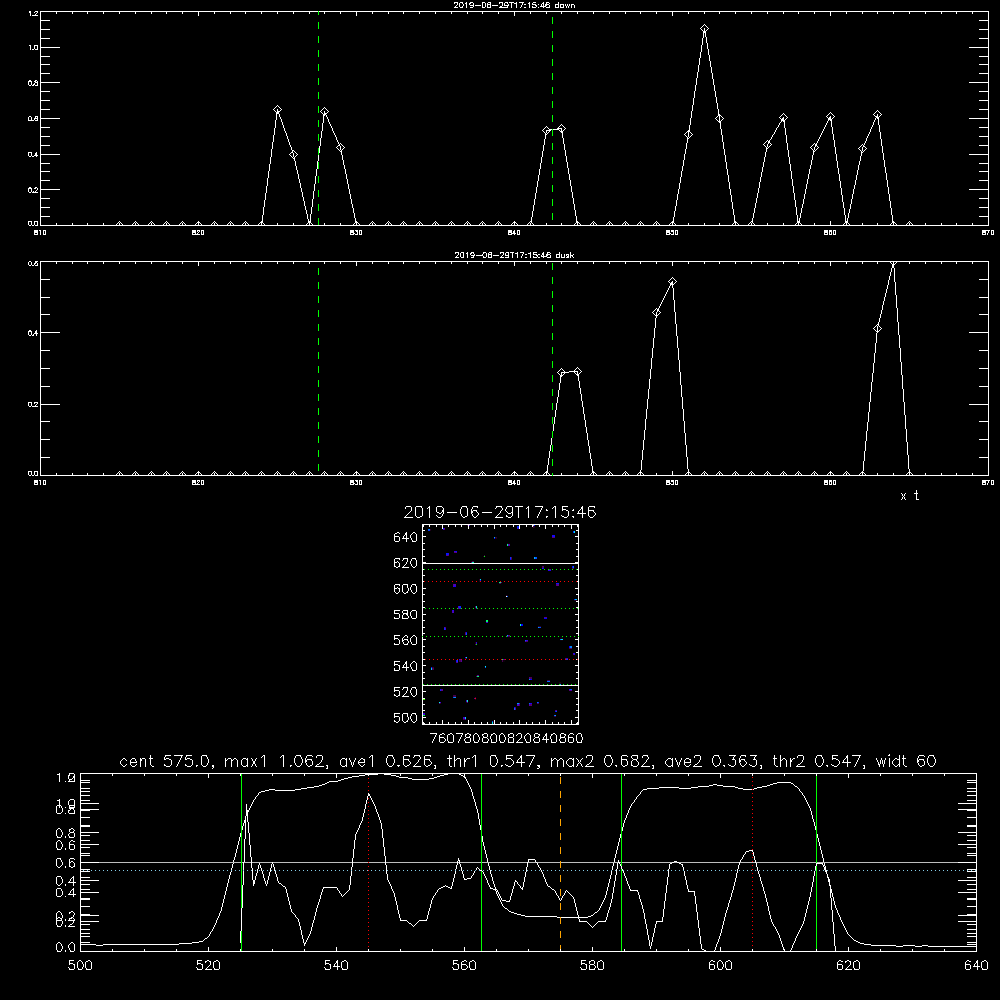The width and height of the screenshot is (1000, 1000).
Task: Click the 'x t' axis label
Action: click(x=909, y=496)
